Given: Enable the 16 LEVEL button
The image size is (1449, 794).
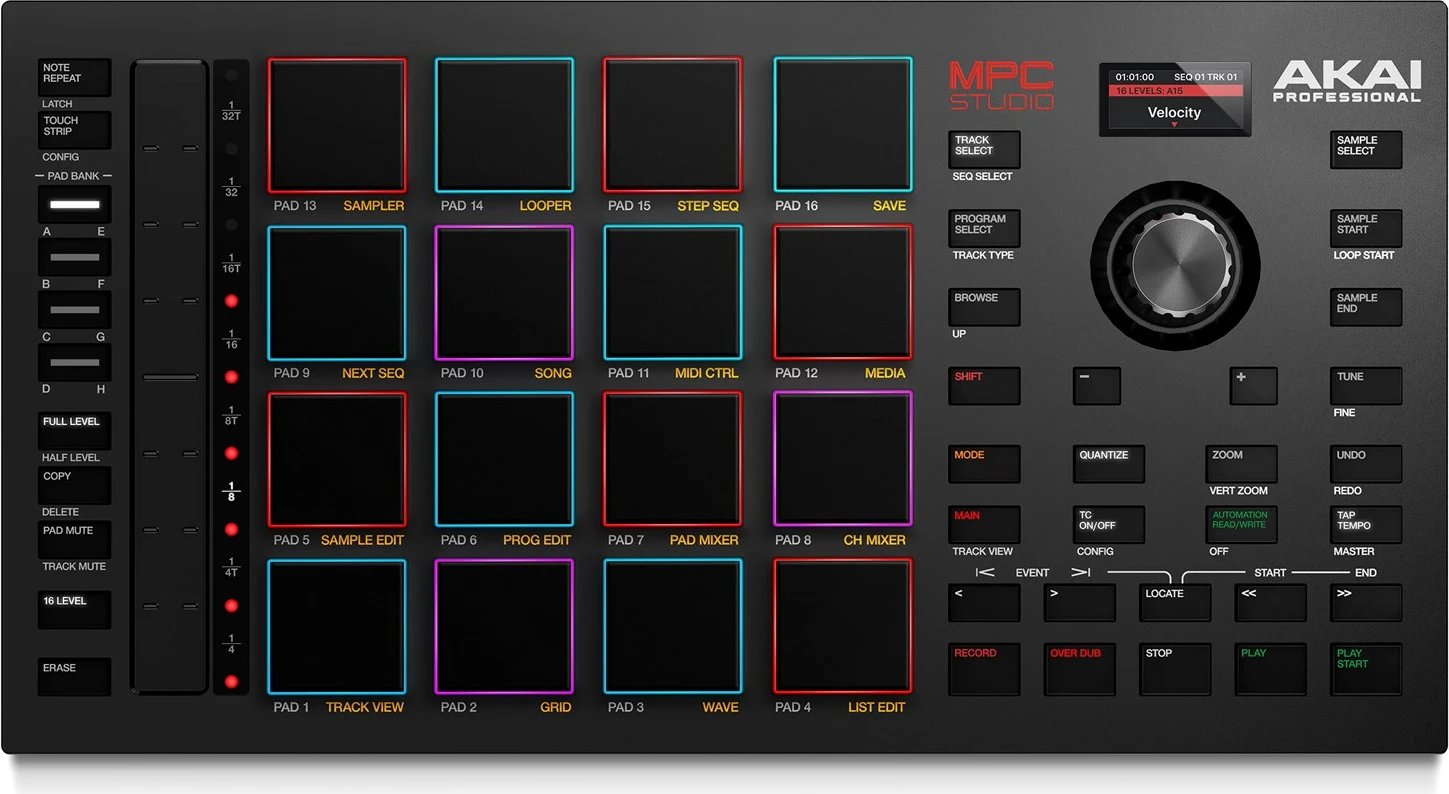Looking at the screenshot, I should 75,610.
